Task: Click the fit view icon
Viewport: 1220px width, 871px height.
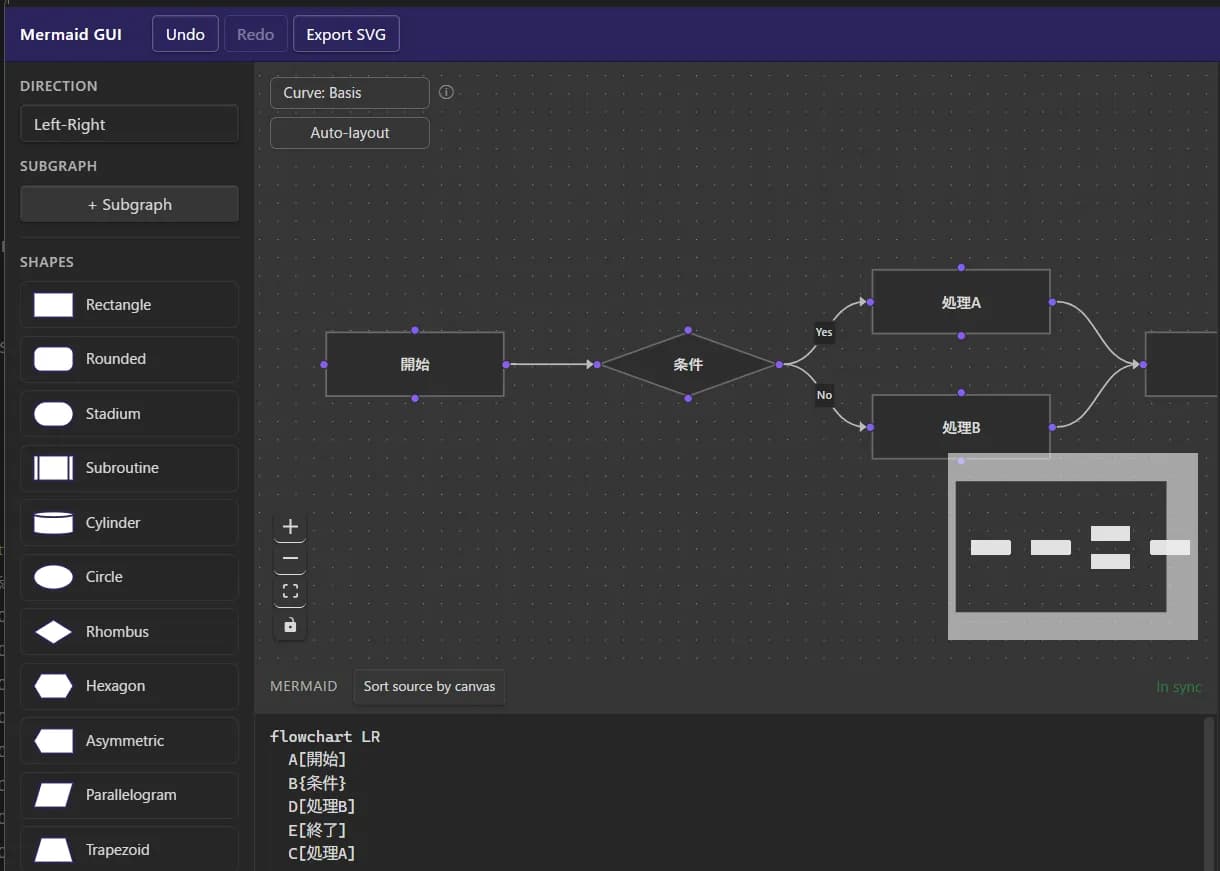Action: pyautogui.click(x=291, y=592)
